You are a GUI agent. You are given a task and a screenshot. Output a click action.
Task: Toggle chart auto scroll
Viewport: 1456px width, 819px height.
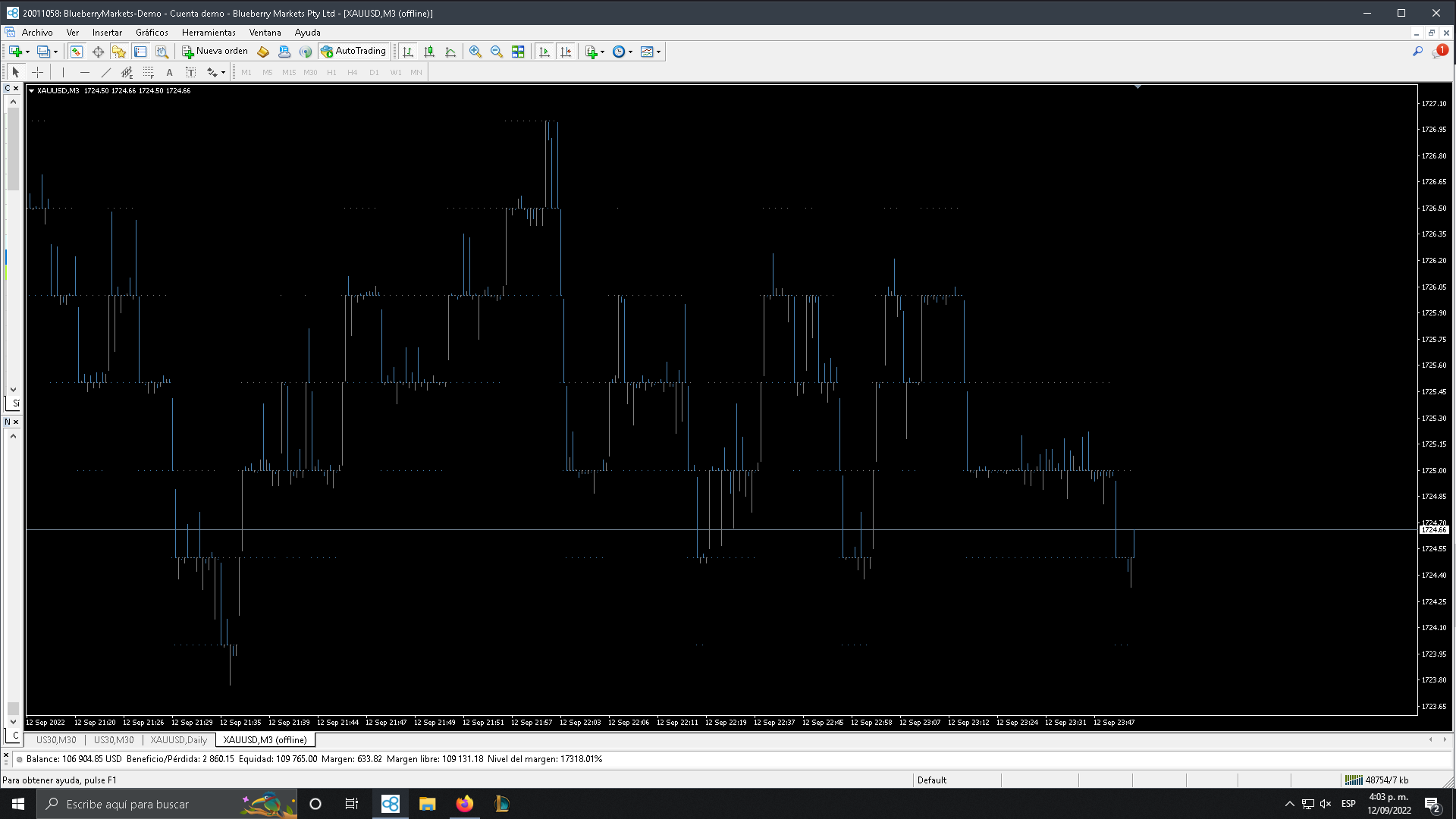point(544,52)
